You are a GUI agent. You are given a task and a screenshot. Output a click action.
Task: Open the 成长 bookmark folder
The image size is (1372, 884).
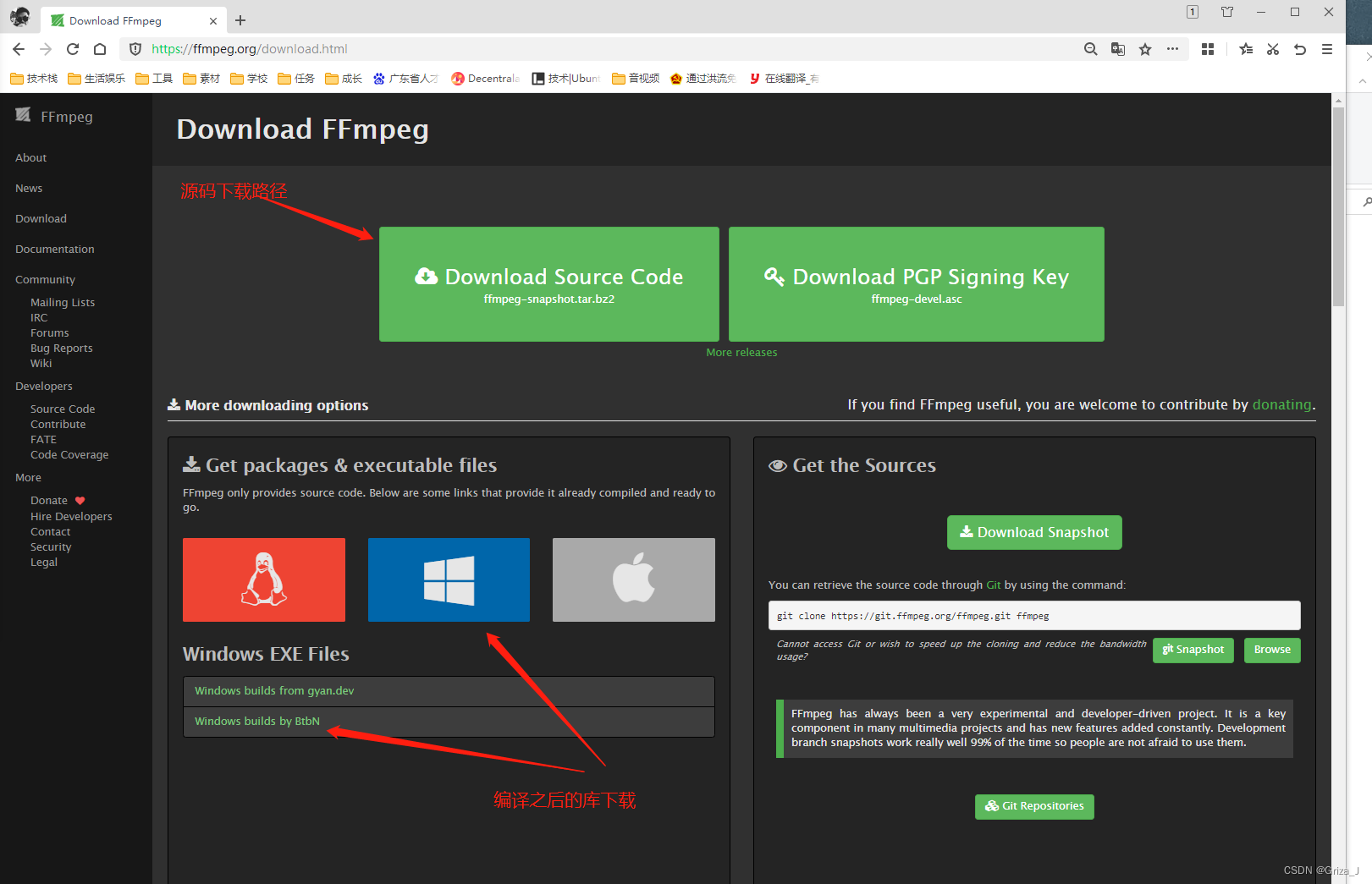click(x=344, y=79)
